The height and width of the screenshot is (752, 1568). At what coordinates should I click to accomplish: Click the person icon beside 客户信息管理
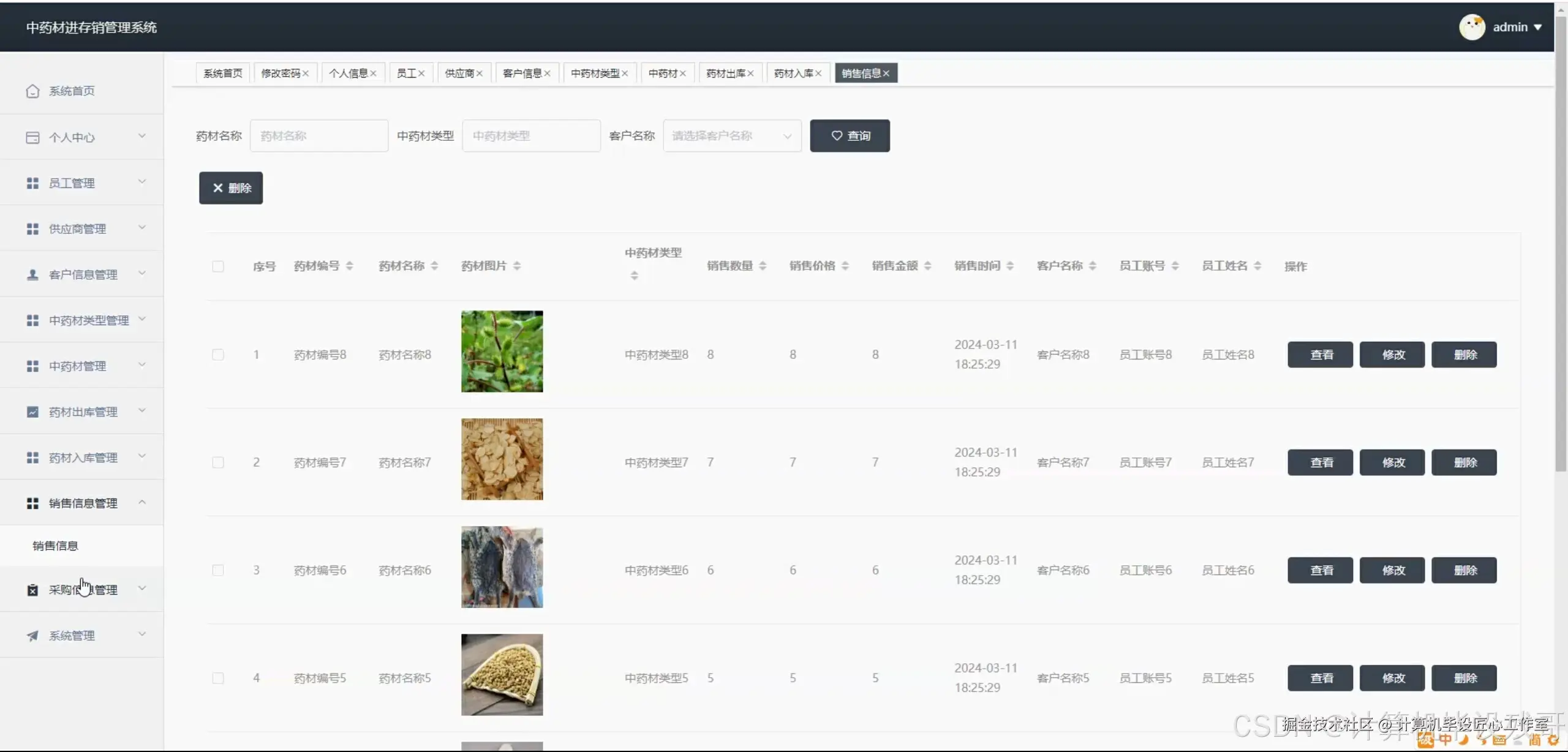pyautogui.click(x=32, y=274)
